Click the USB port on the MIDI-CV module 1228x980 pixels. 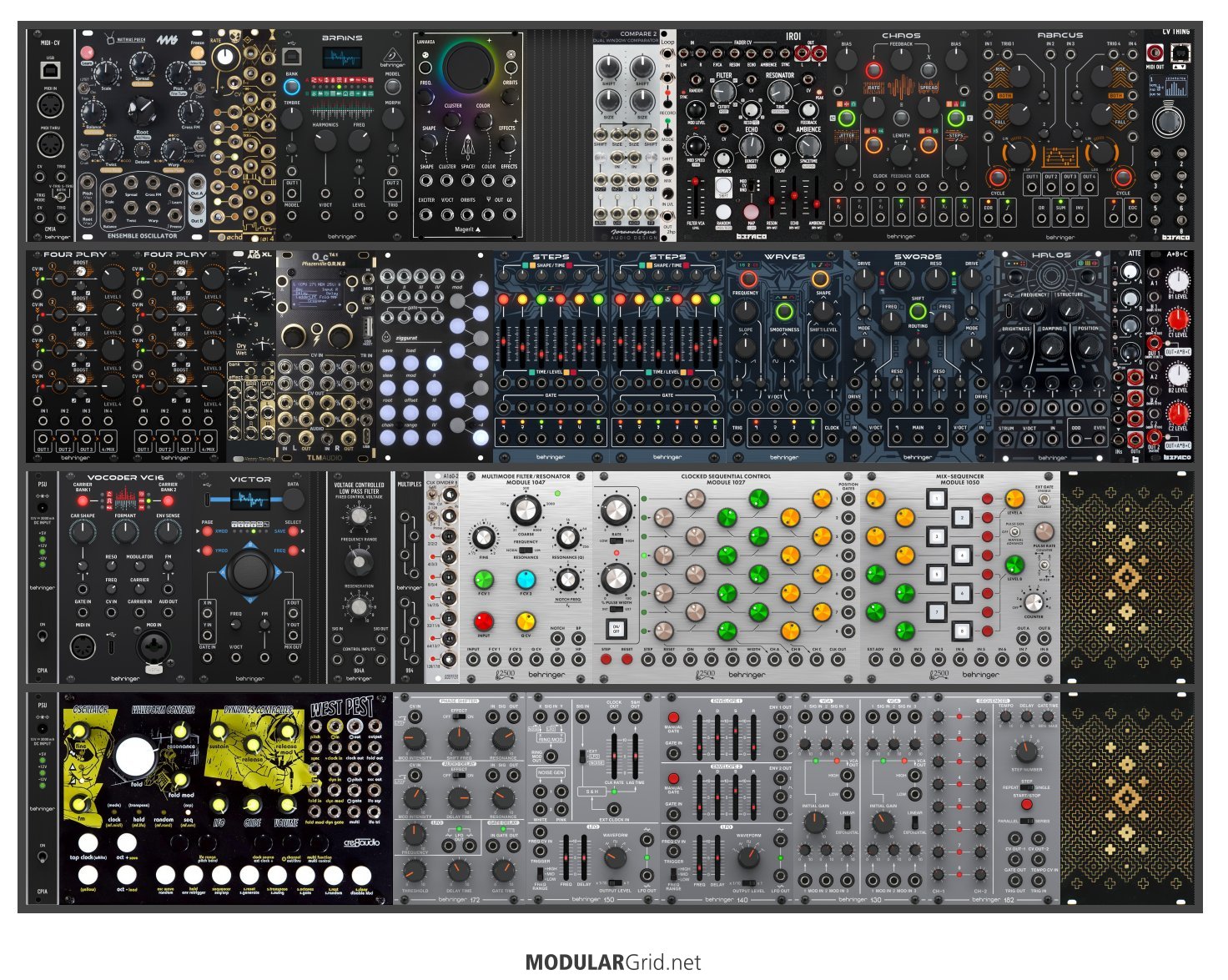click(50, 71)
